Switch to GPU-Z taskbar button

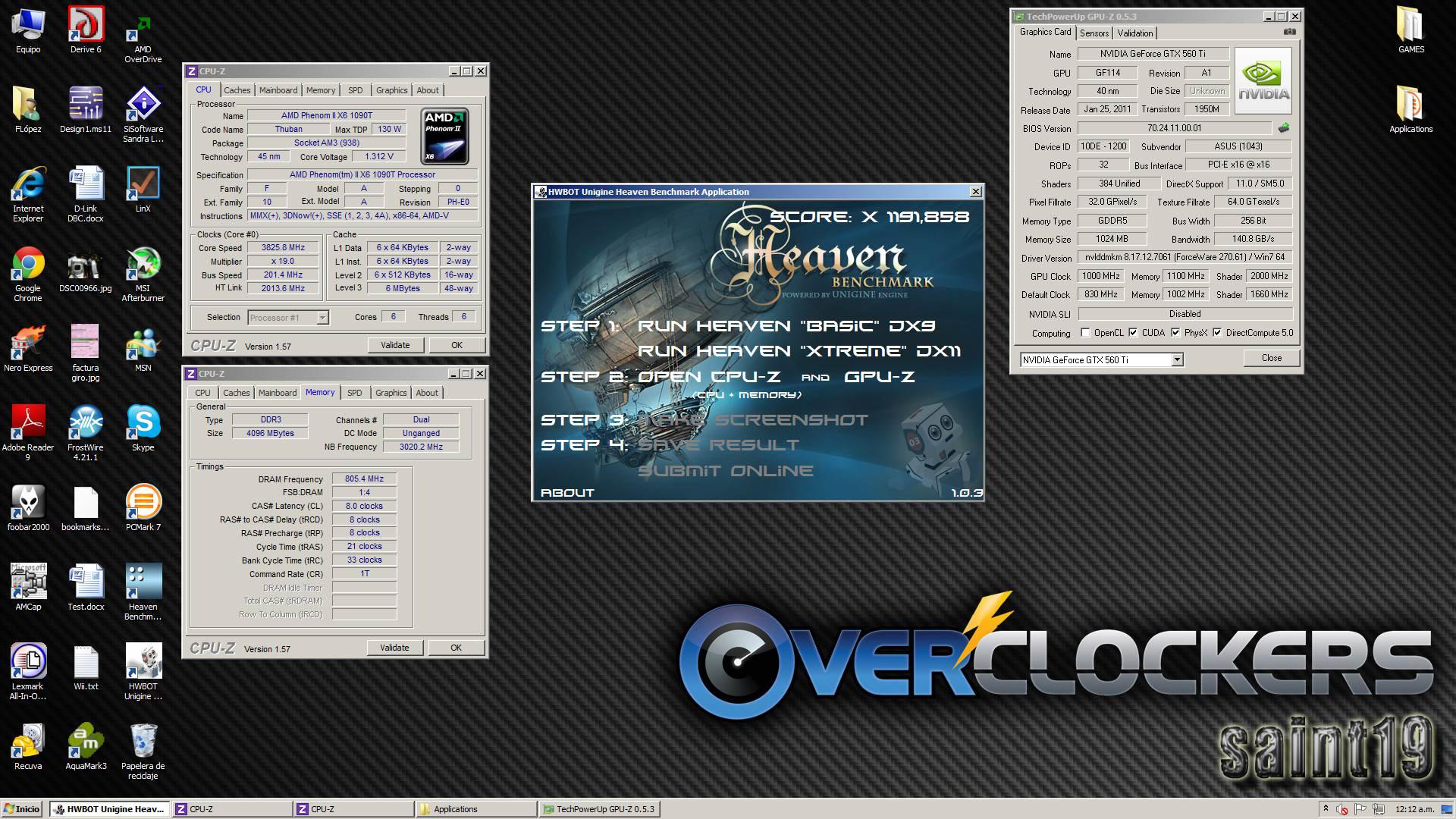pos(599,809)
